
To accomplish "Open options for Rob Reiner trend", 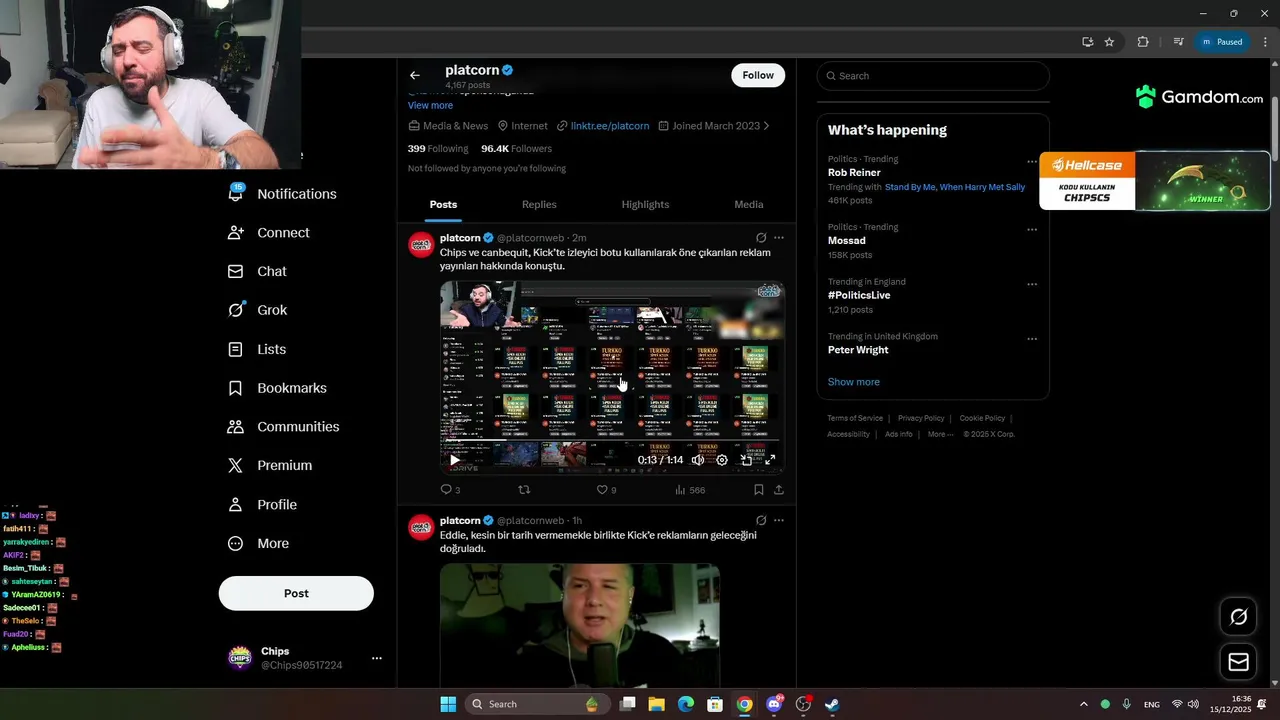I will (x=1032, y=161).
